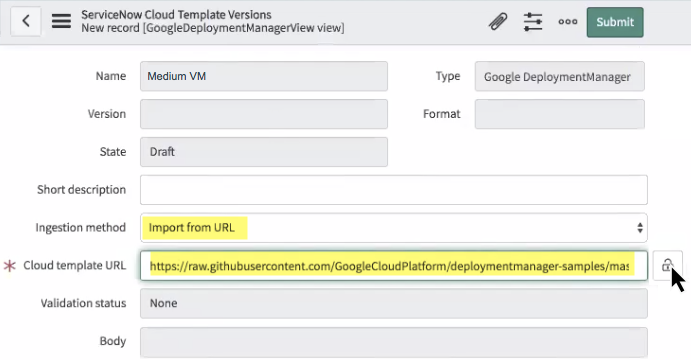
Task: Open more options with three dots icon
Action: [568, 22]
